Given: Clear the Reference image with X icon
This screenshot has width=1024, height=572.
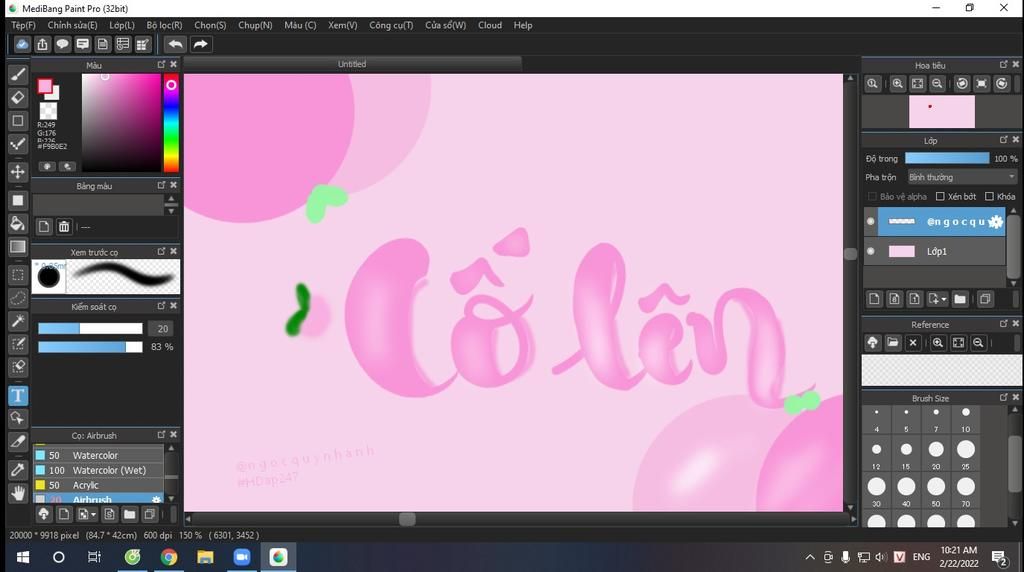Looking at the screenshot, I should click(x=913, y=343).
